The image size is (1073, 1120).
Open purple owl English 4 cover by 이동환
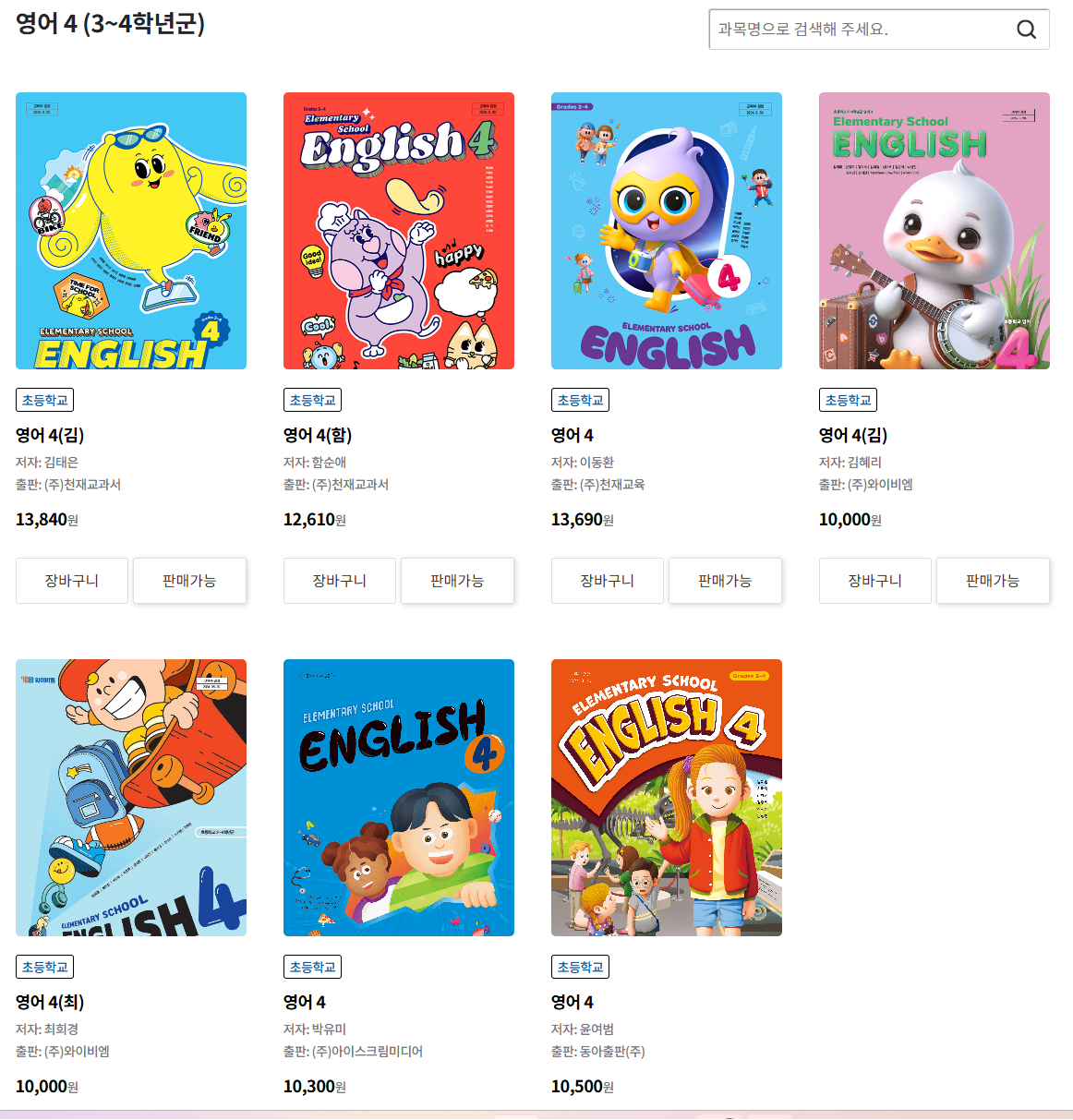(x=667, y=231)
